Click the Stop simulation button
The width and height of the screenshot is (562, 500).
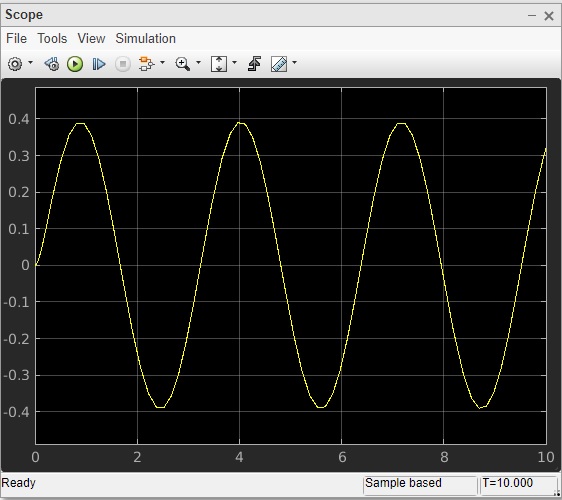coord(123,64)
